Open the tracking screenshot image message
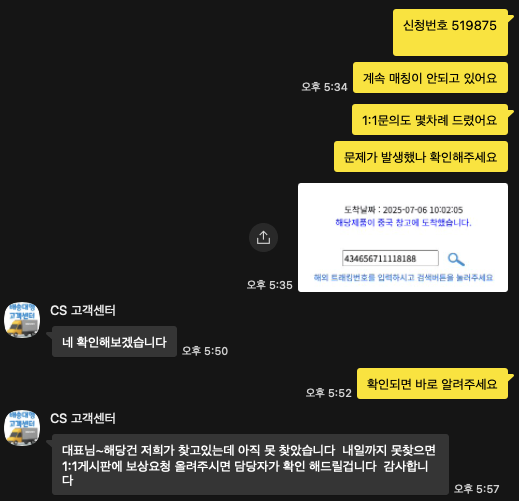The image size is (519, 501). coord(403,237)
